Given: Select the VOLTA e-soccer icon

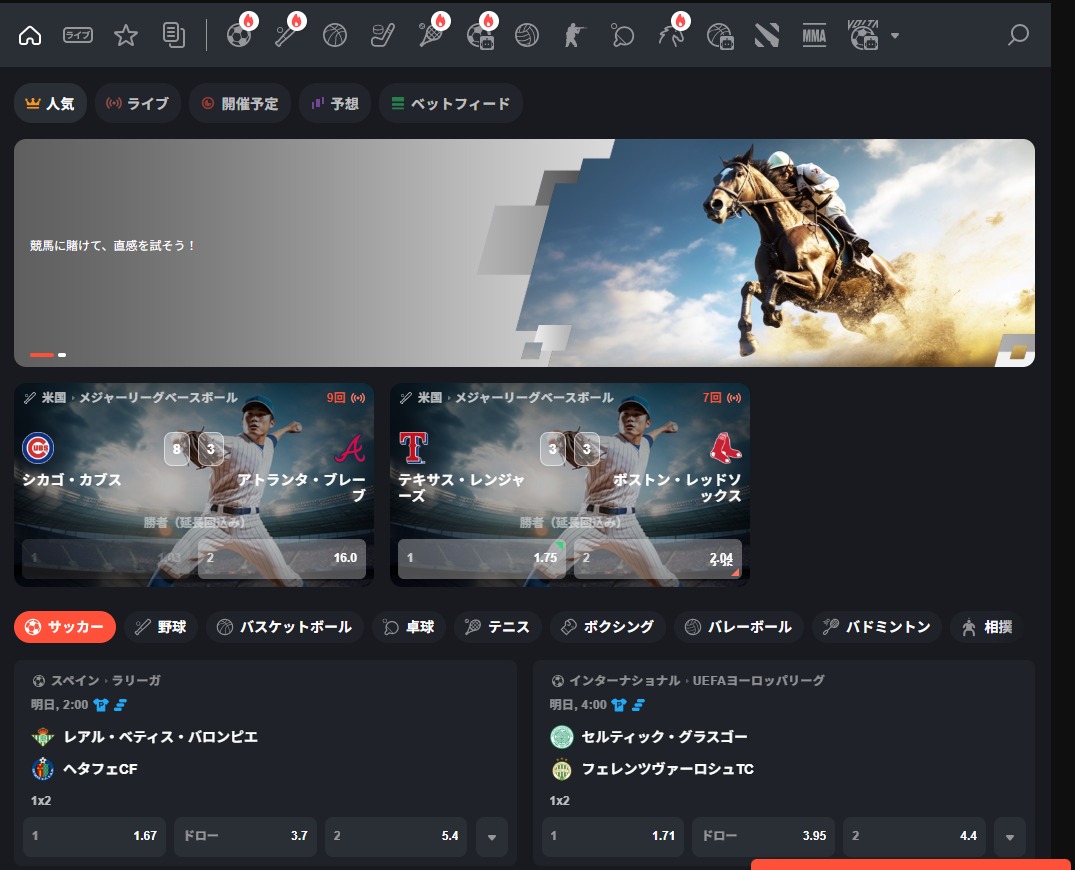Looking at the screenshot, I should (864, 35).
